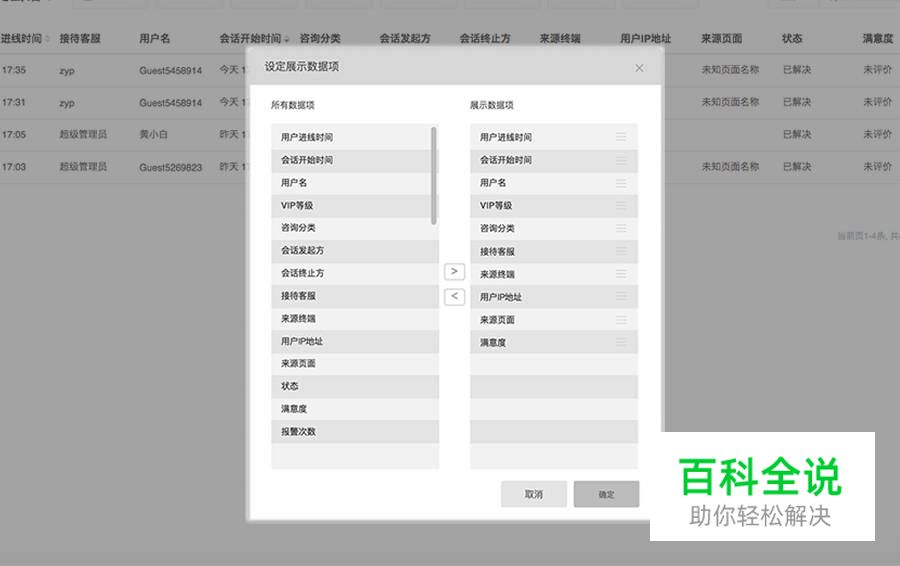
Task: Sort background table by 会话开始时间 column header
Action: pos(253,38)
